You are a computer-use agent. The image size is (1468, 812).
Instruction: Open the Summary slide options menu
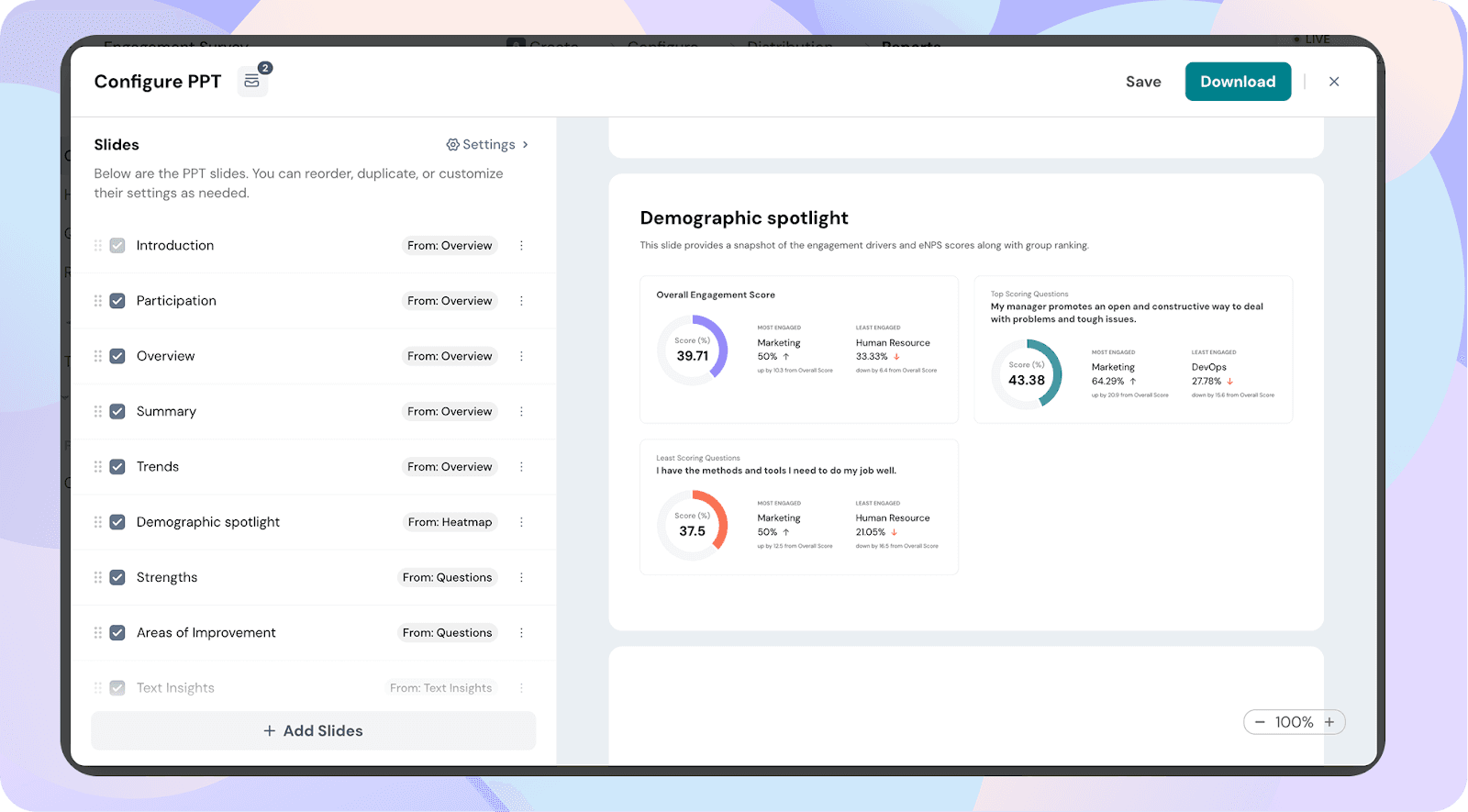pos(521,412)
